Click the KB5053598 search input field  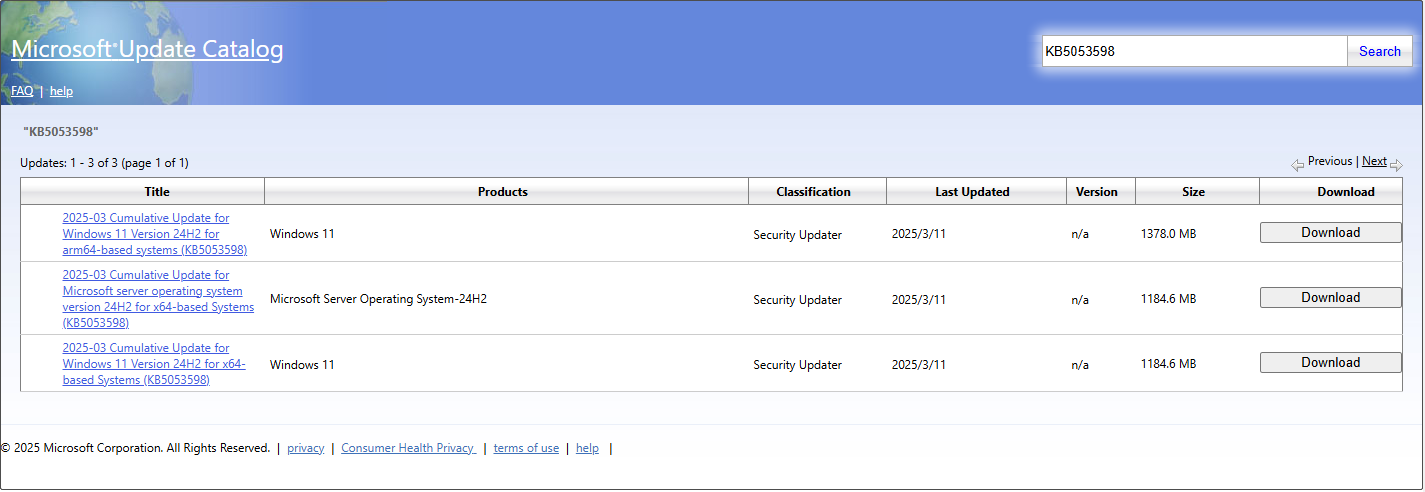(x=1194, y=51)
